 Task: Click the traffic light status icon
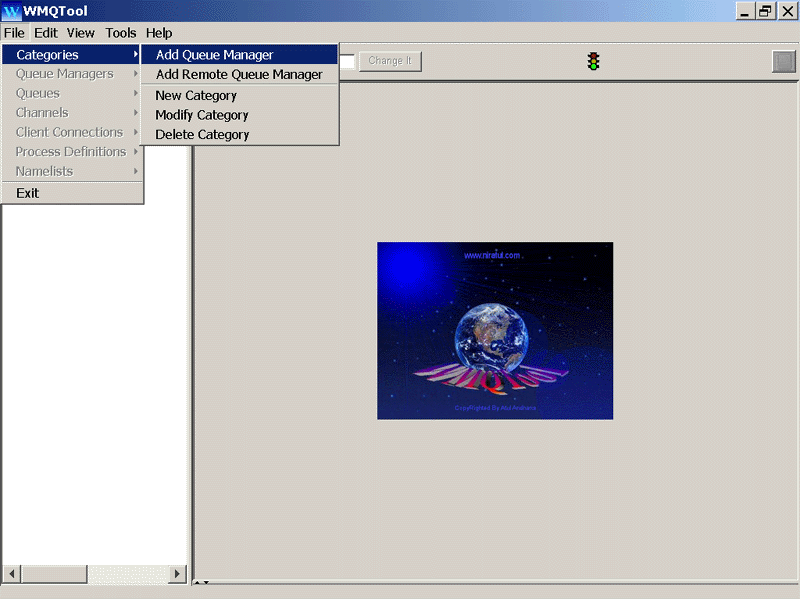[593, 61]
